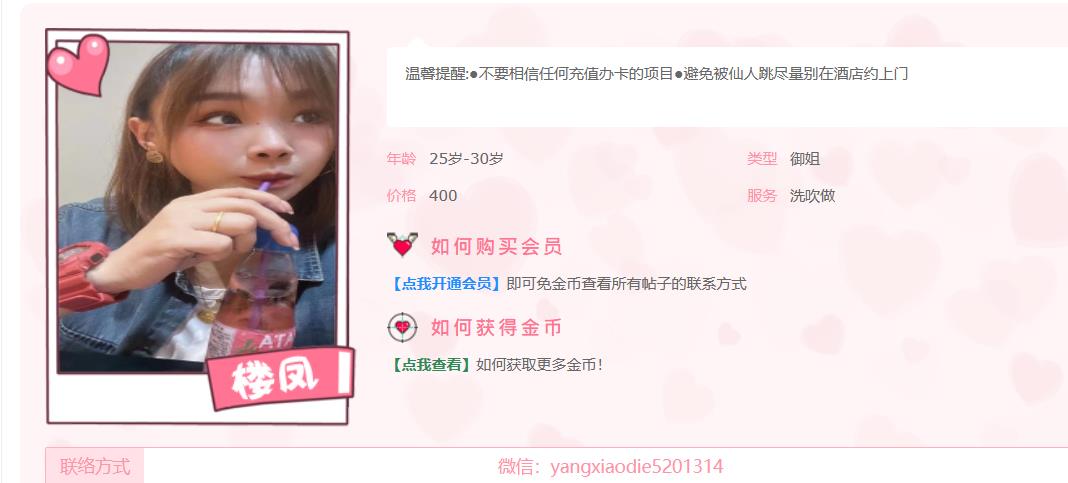Image resolution: width=1068 pixels, height=483 pixels.
Task: Click the 类型 label
Action: pos(762,159)
